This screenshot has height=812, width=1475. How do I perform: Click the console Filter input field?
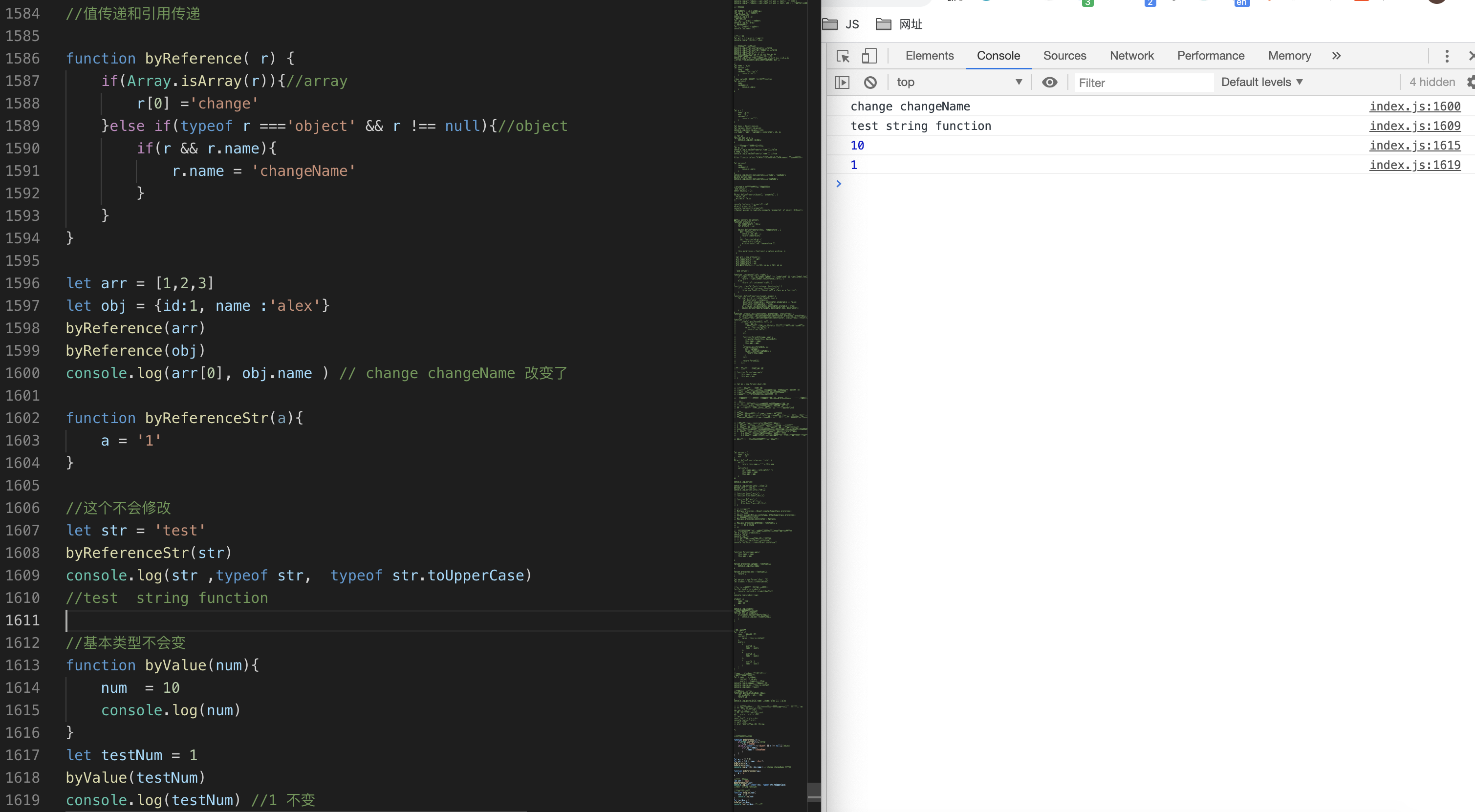pyautogui.click(x=1142, y=83)
